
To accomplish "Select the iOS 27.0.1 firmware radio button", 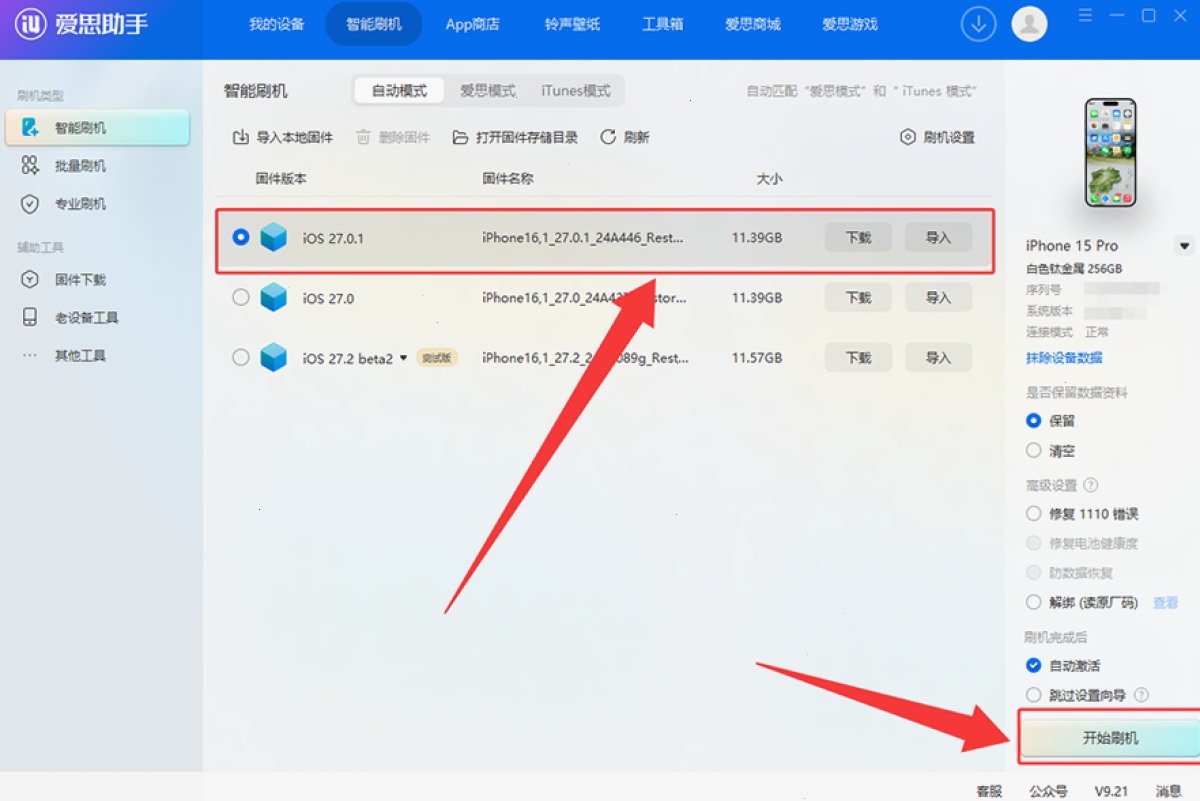I will tap(240, 237).
